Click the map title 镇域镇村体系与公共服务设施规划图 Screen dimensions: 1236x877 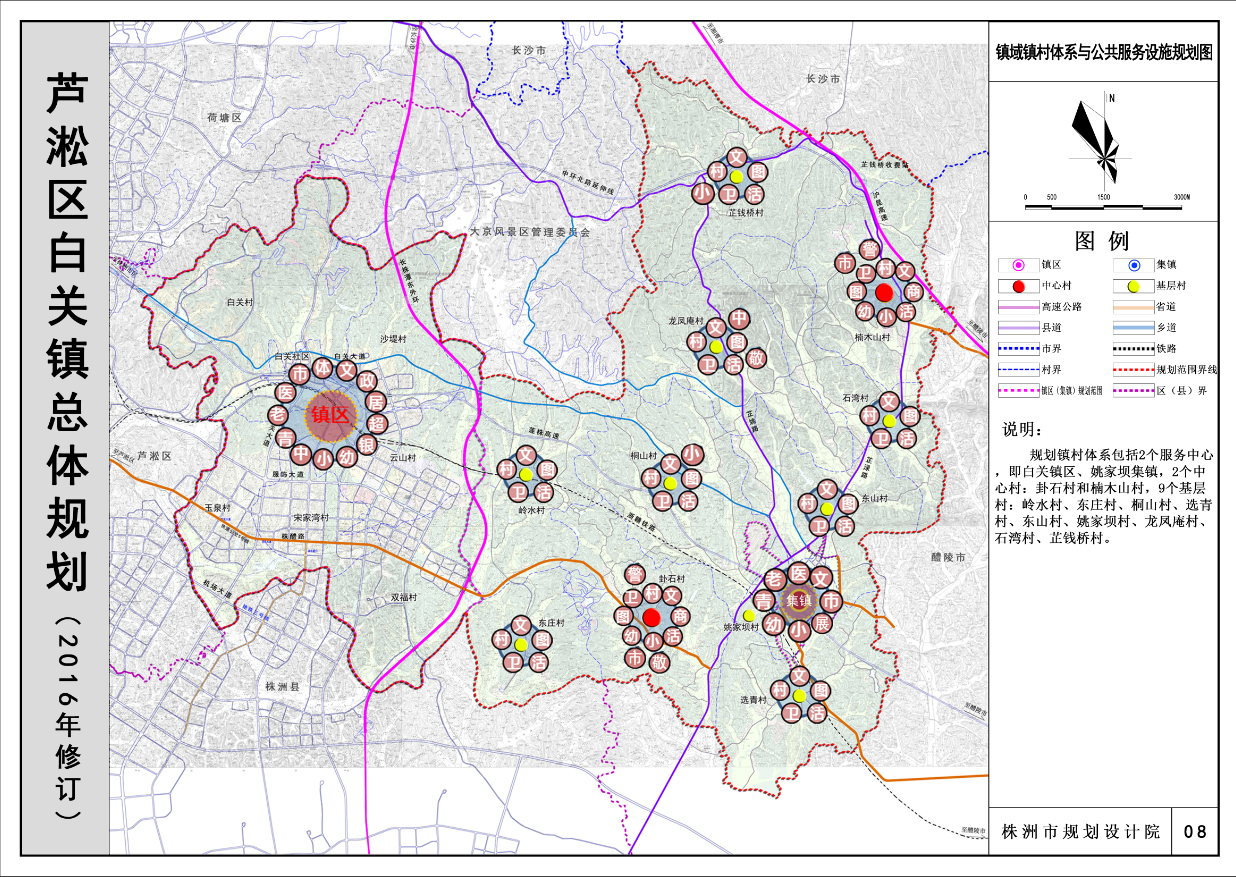pos(1102,54)
